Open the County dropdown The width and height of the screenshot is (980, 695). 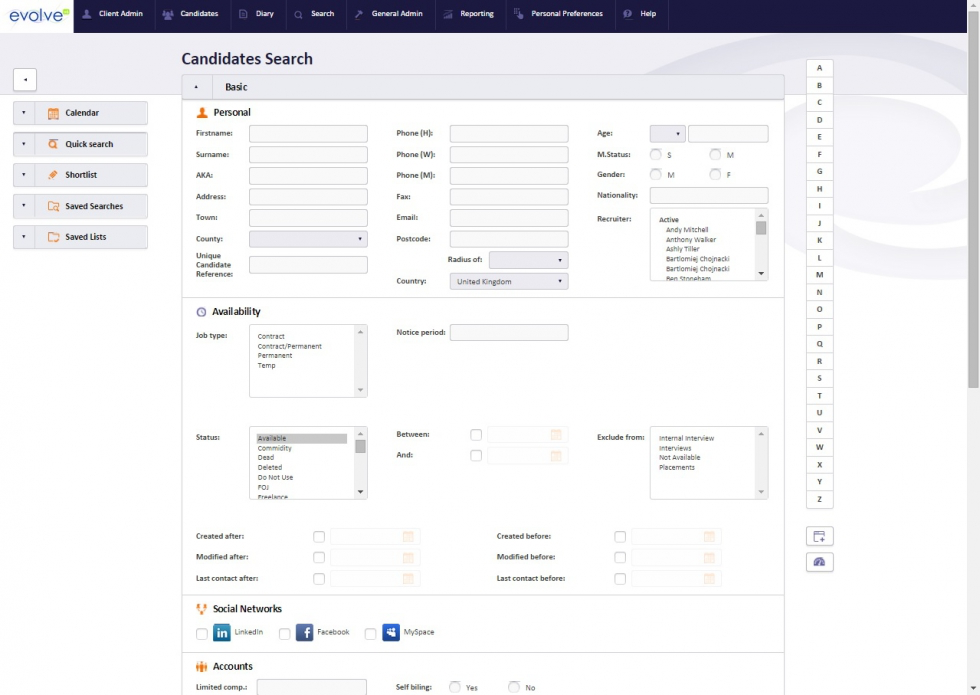307,239
